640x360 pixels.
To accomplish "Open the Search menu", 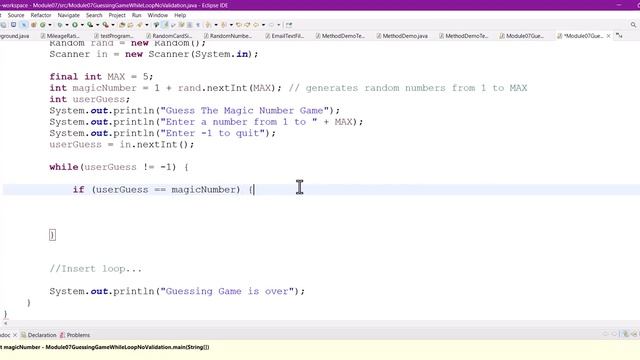I will point(94,15).
